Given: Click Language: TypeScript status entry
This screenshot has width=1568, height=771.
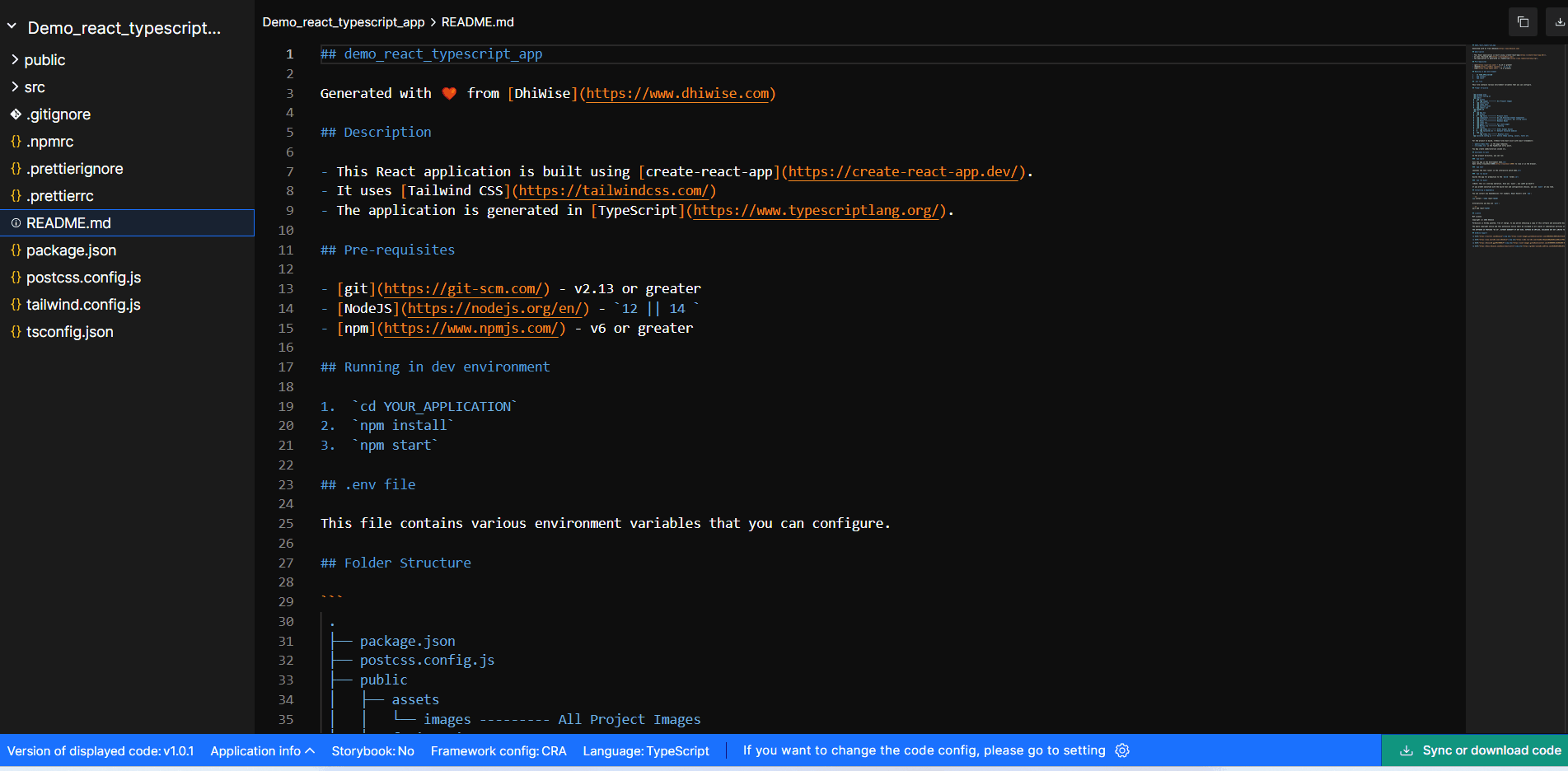Looking at the screenshot, I should (646, 751).
